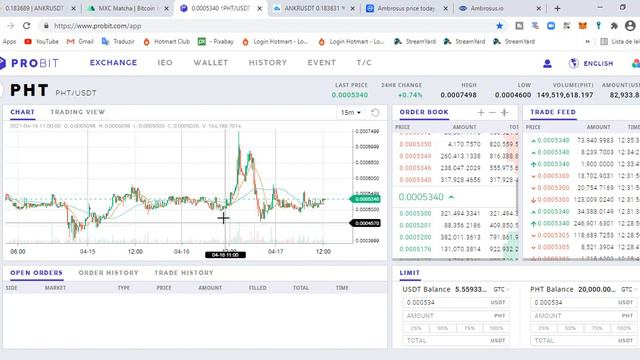
Task: Refresh the chart with reload icon
Action: 375,112
